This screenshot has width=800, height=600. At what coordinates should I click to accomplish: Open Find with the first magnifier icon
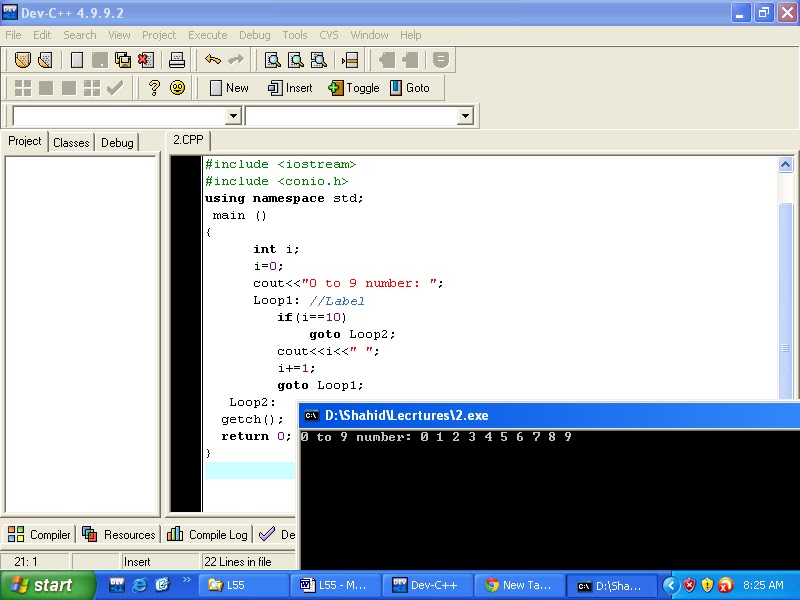[x=272, y=60]
